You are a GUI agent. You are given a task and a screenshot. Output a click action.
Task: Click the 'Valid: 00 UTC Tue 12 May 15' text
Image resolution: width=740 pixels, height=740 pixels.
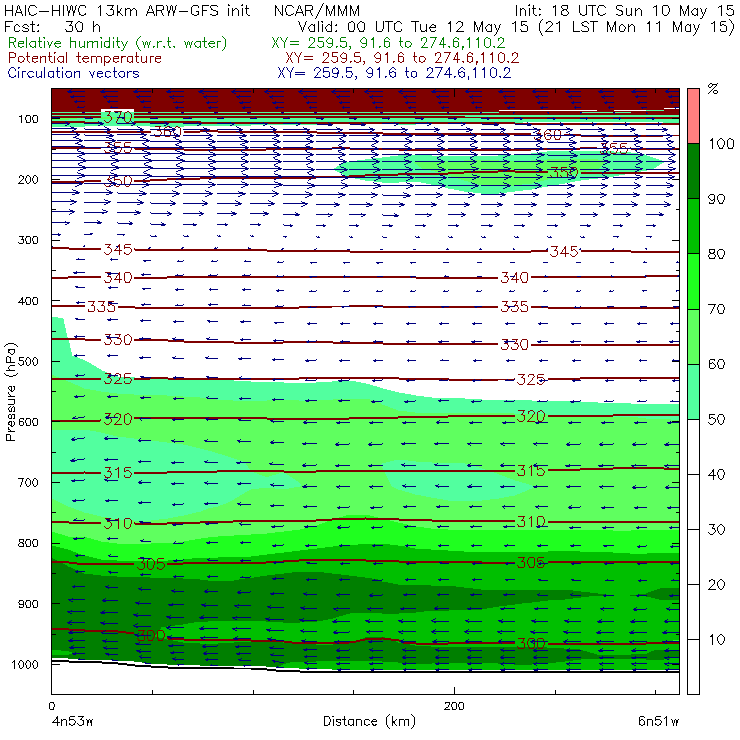[413, 27]
